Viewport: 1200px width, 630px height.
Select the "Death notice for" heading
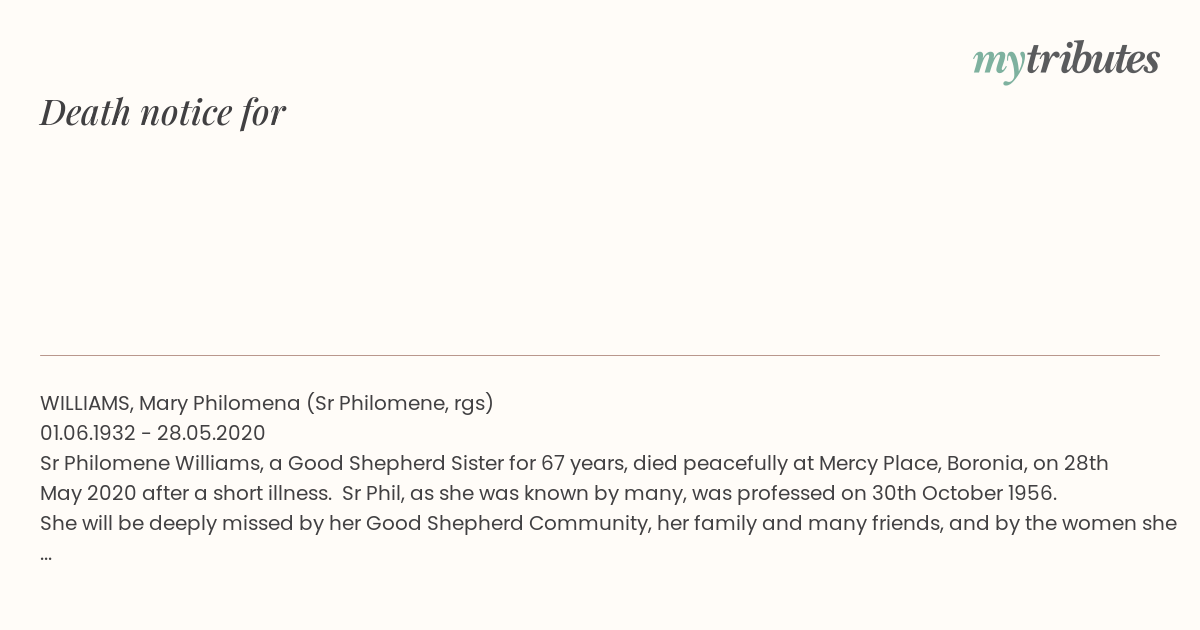point(163,112)
